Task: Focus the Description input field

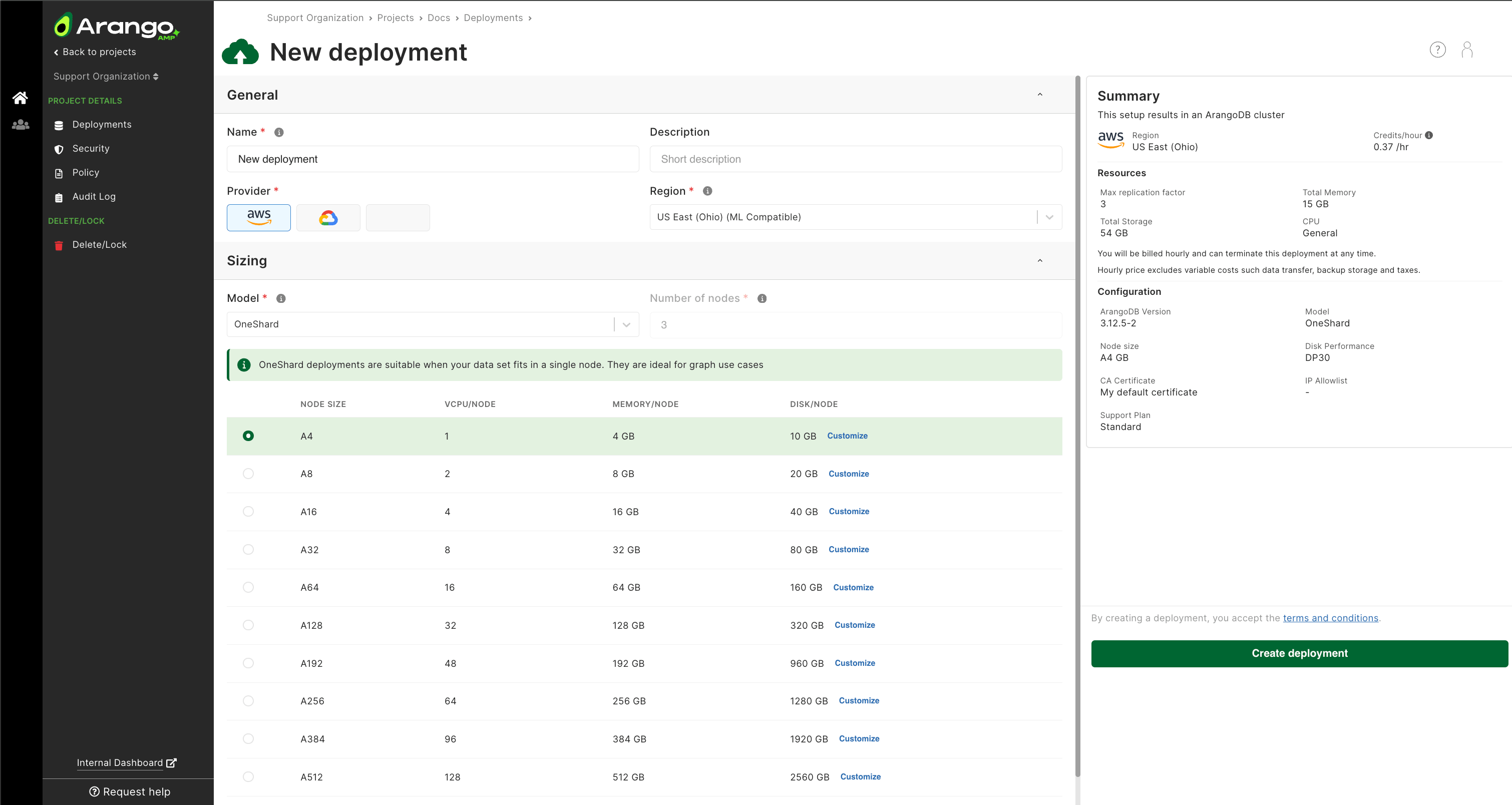Action: click(x=856, y=159)
